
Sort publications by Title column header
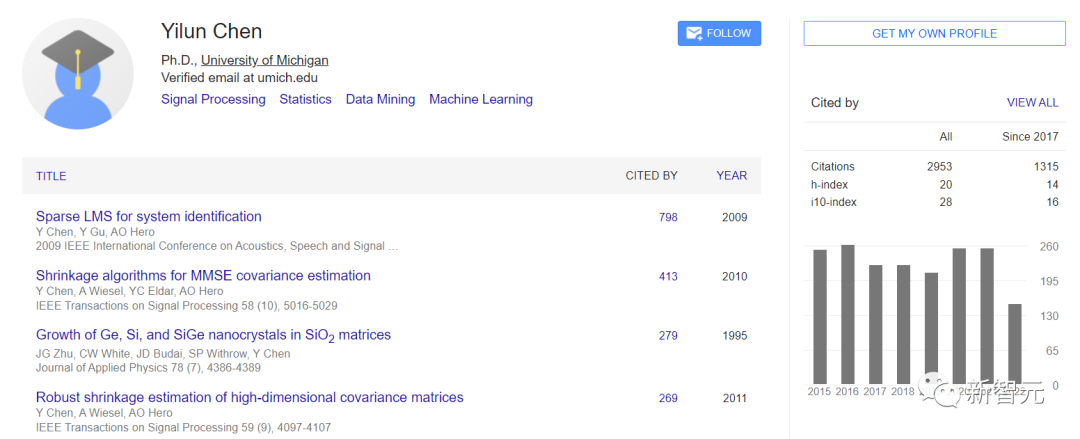[51, 176]
